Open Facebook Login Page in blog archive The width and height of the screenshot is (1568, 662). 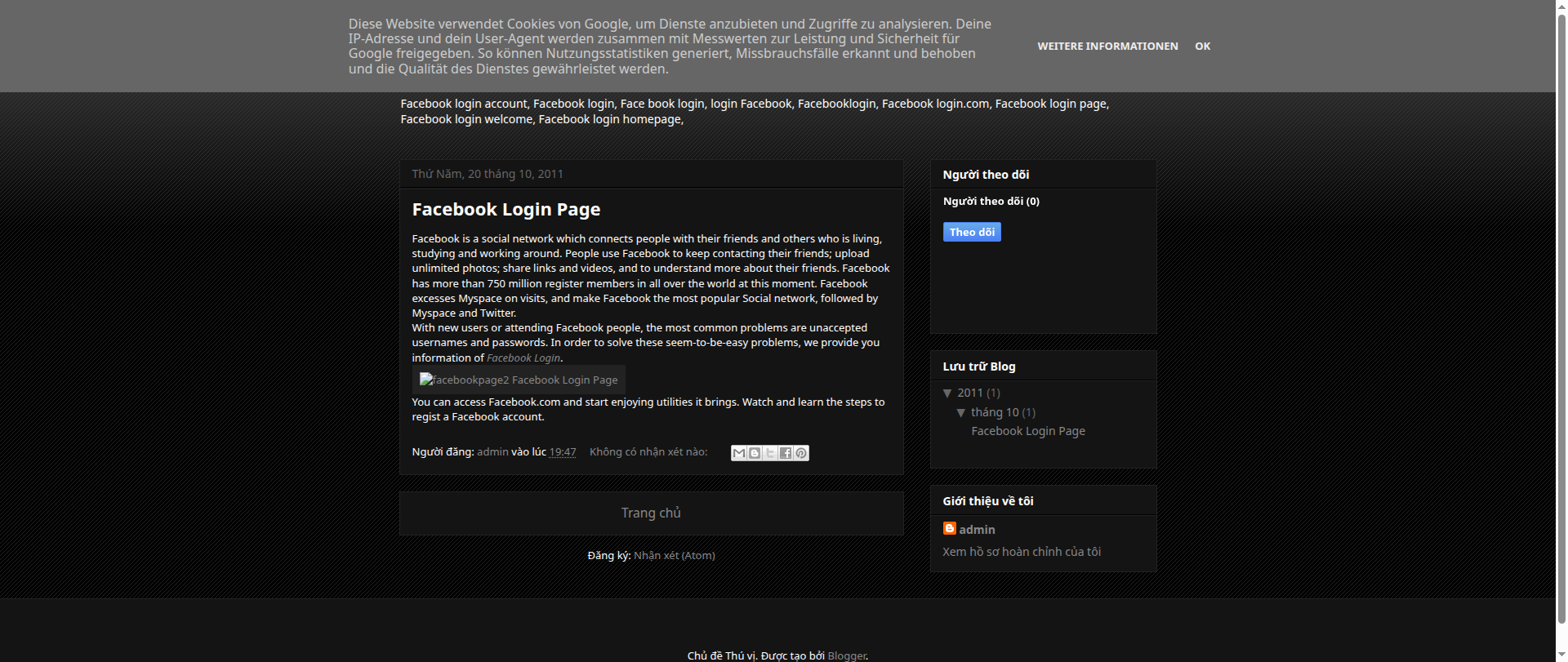coord(1027,431)
